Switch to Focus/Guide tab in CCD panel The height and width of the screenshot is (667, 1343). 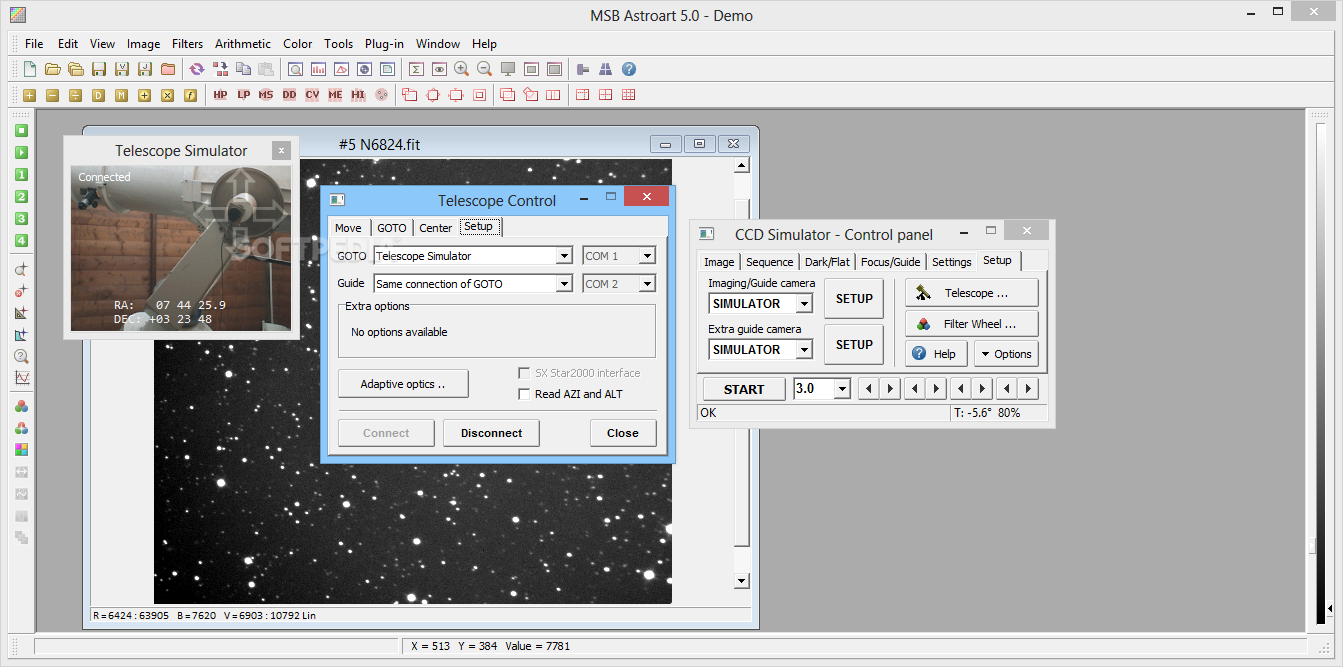[890, 262]
